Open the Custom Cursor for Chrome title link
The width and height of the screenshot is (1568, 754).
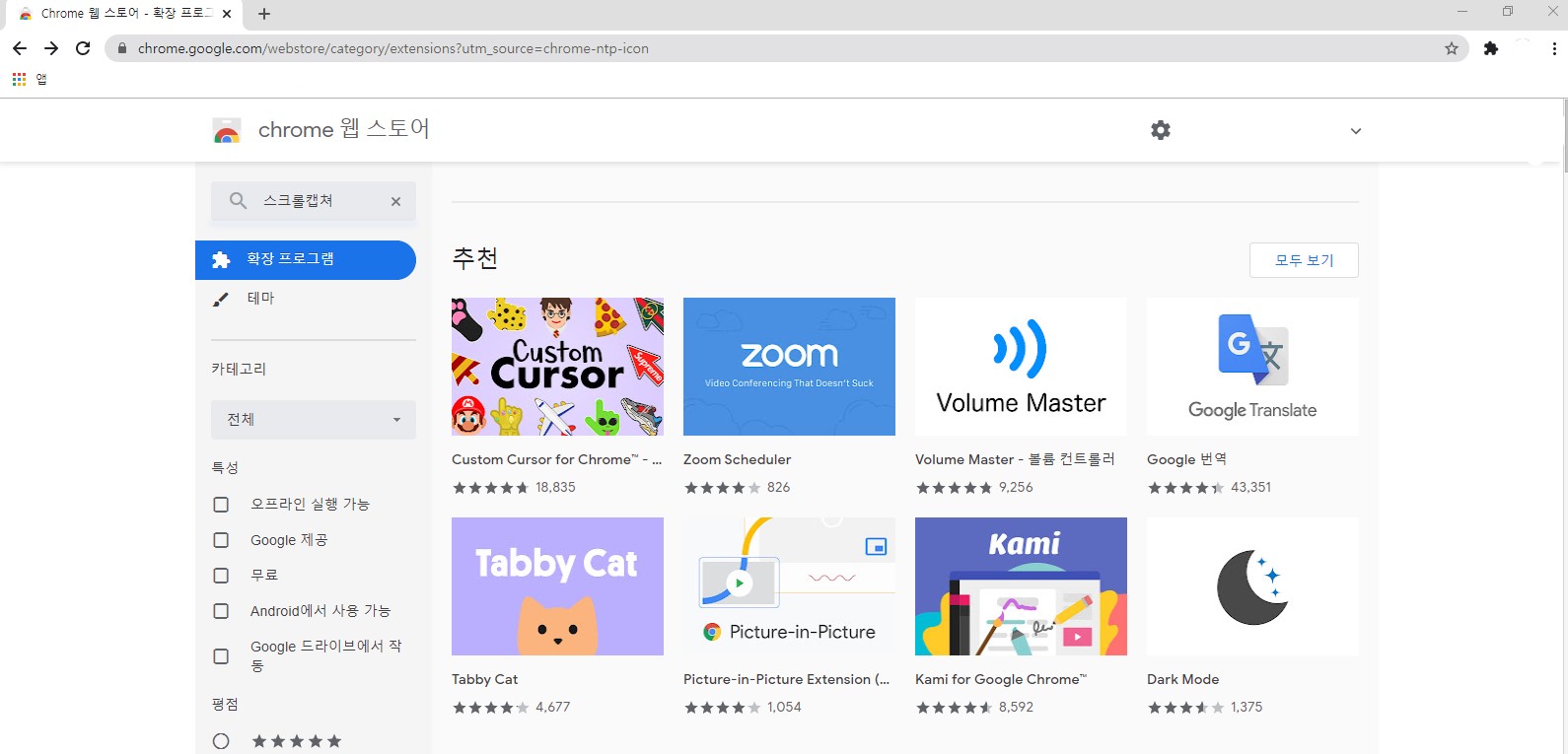click(x=557, y=459)
